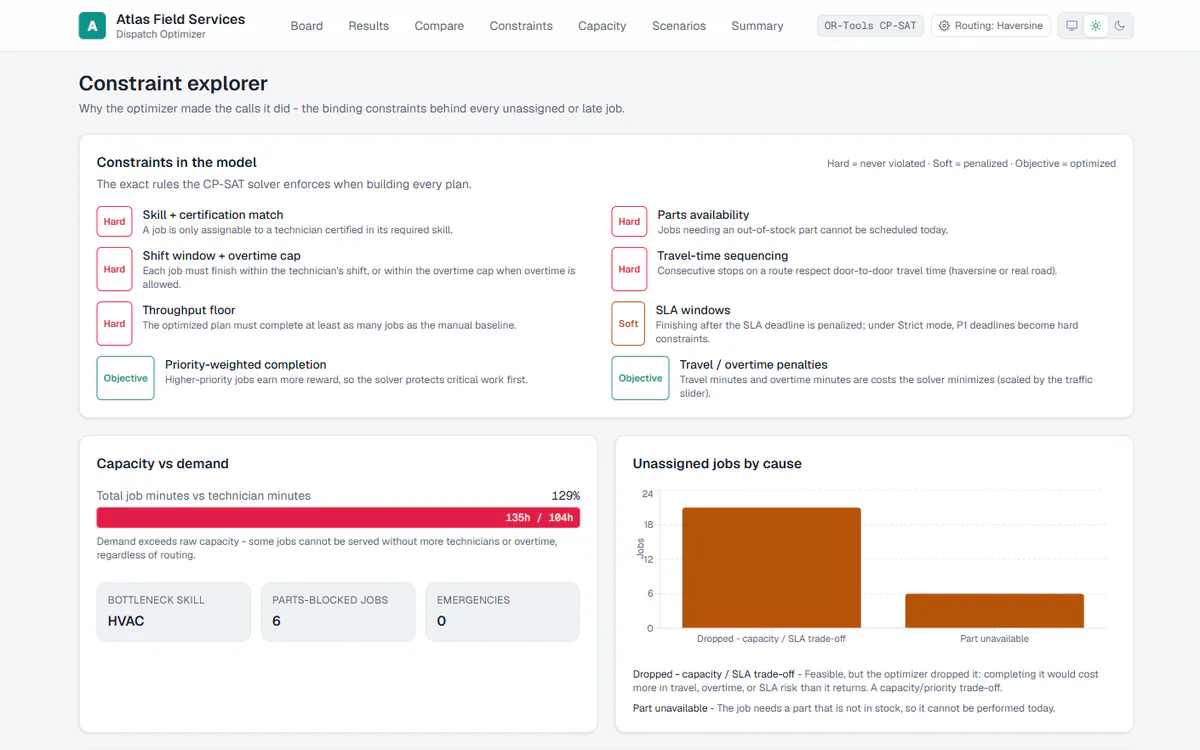Viewport: 1200px width, 750px height.
Task: Open the Capacity tab
Action: point(602,26)
